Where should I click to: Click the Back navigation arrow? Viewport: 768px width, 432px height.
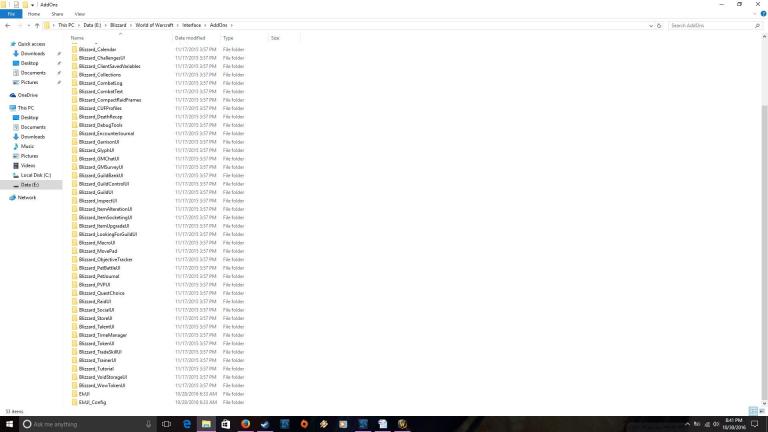pos(7,24)
